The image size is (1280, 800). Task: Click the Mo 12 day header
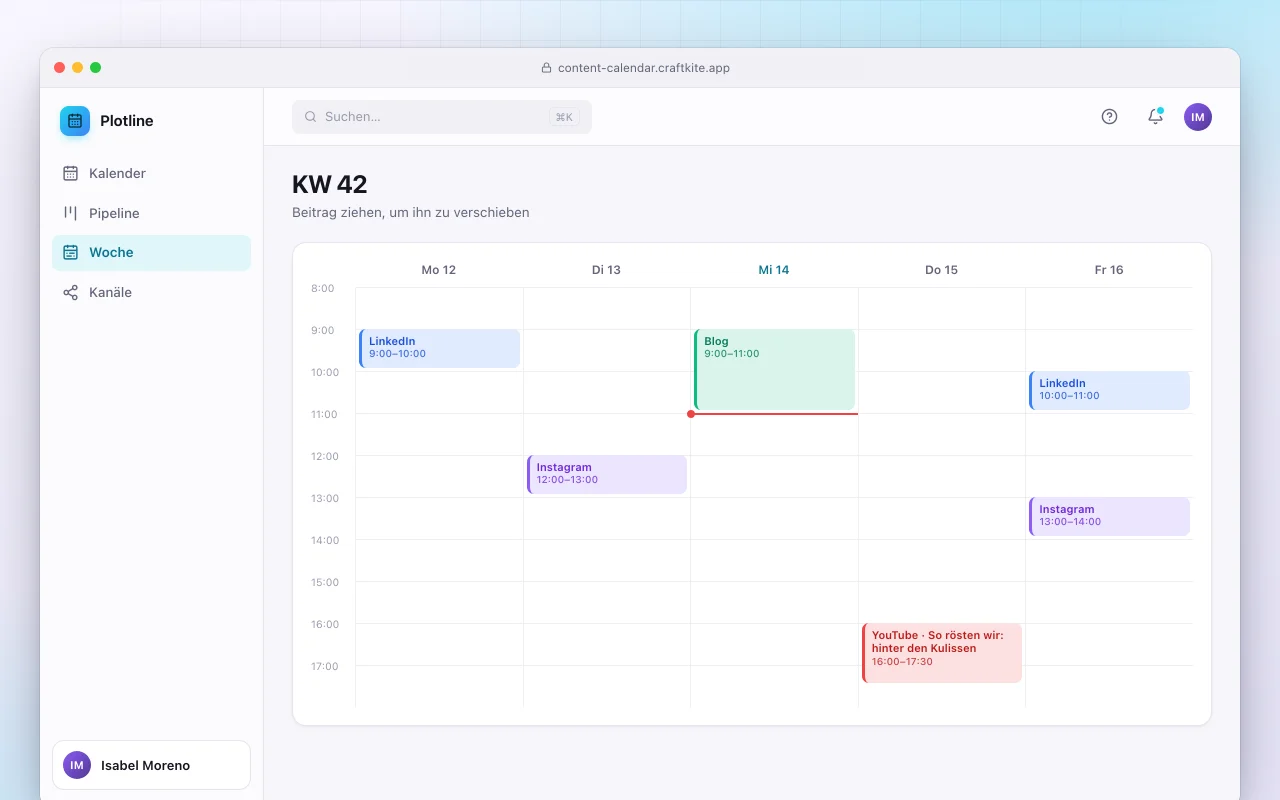(439, 270)
